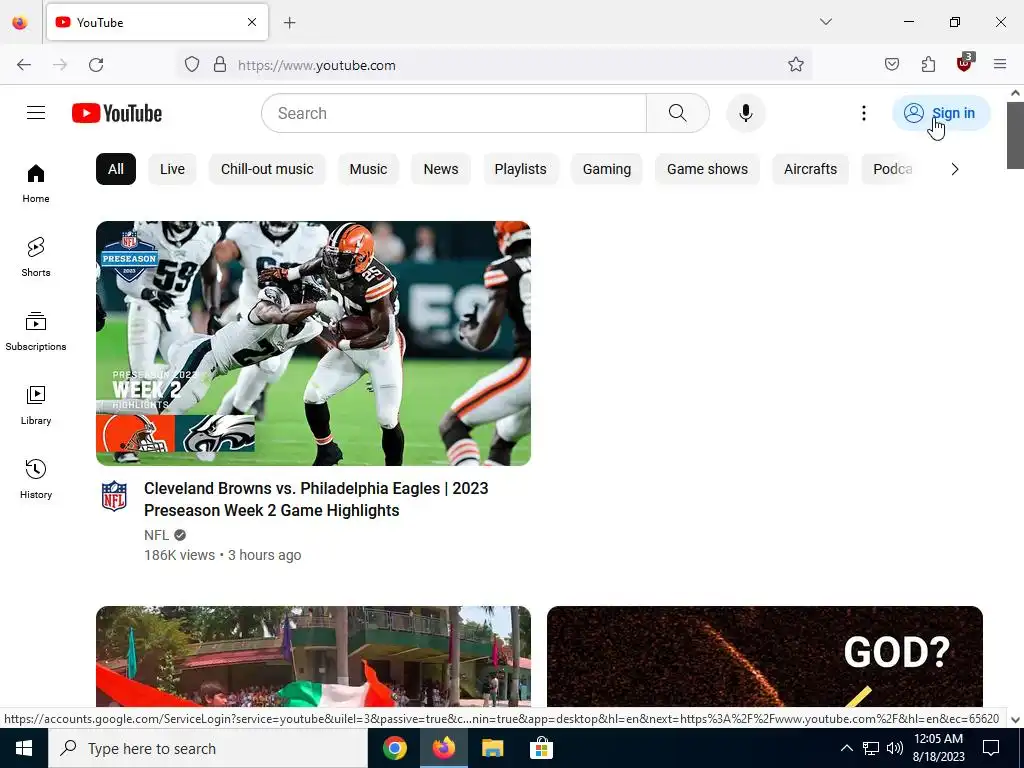
Task: Open network icon in system tray
Action: tap(871, 748)
